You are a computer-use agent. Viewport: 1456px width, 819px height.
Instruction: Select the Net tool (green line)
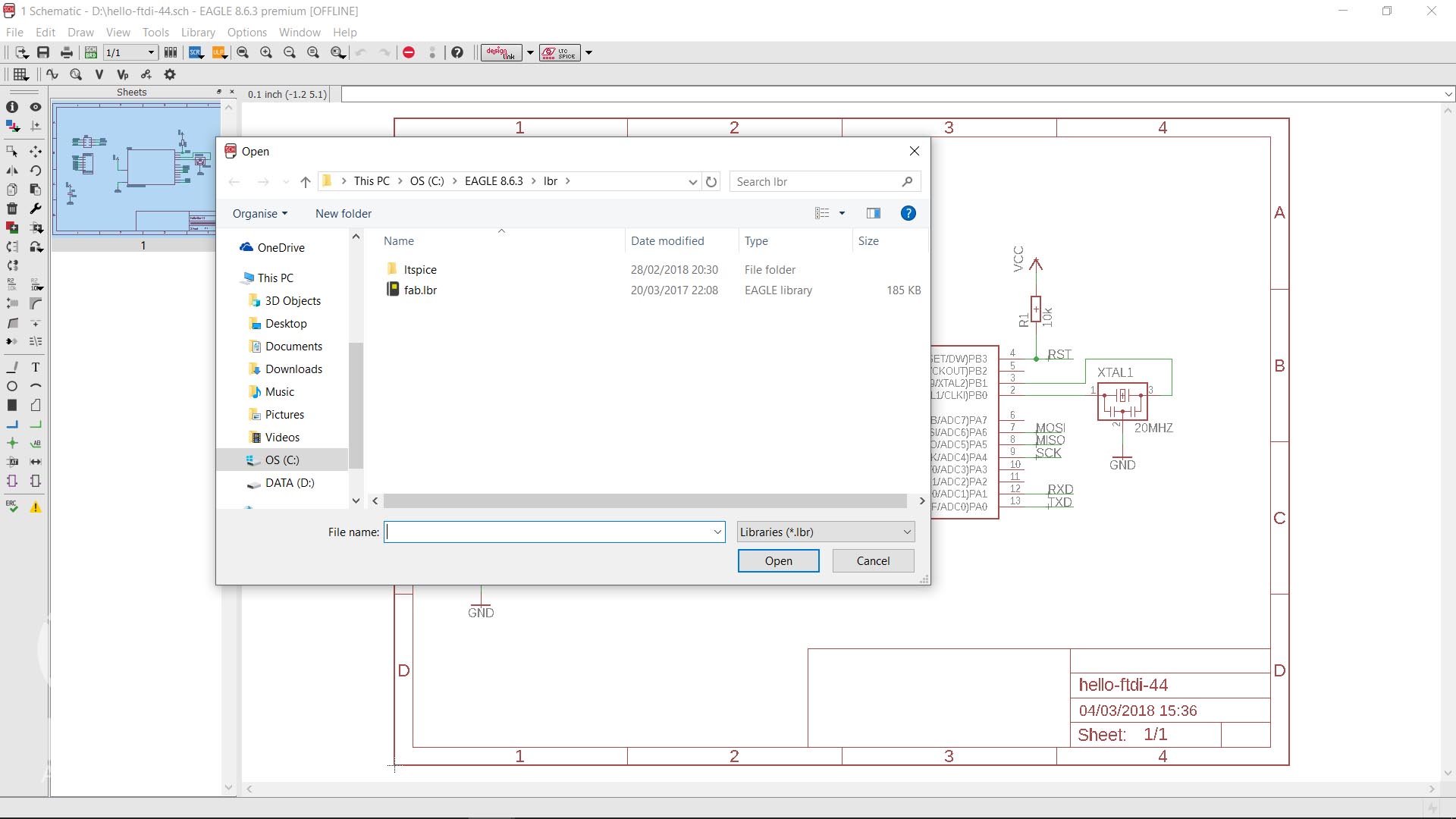36,424
